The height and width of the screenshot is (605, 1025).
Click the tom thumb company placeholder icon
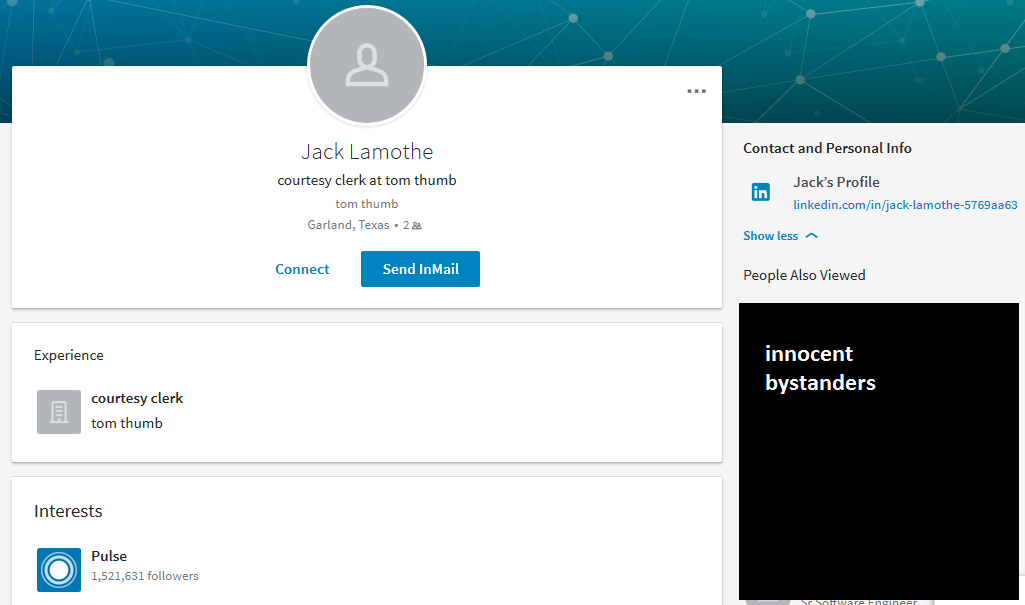click(x=59, y=412)
